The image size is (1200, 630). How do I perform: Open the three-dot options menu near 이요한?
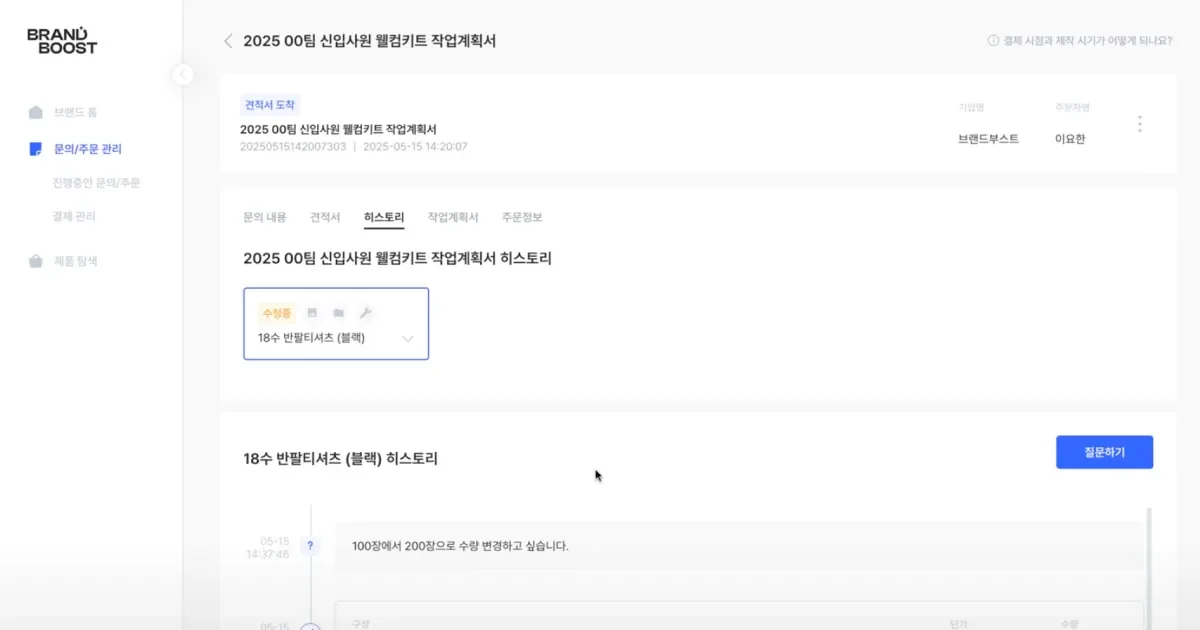[x=1140, y=123]
